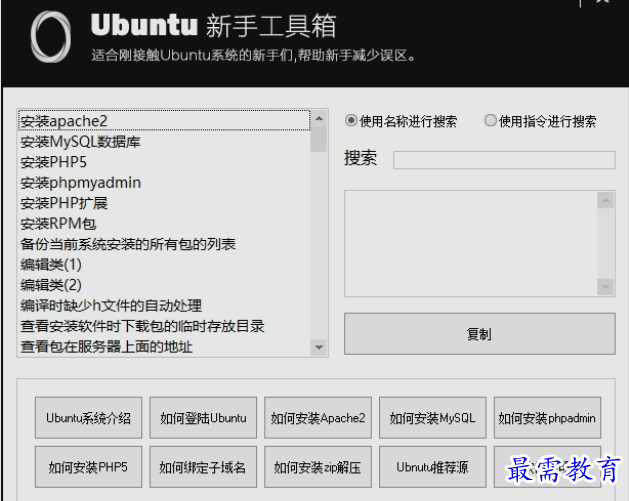
Task: Open 如何安装Apache2 guide
Action: click(x=318, y=418)
